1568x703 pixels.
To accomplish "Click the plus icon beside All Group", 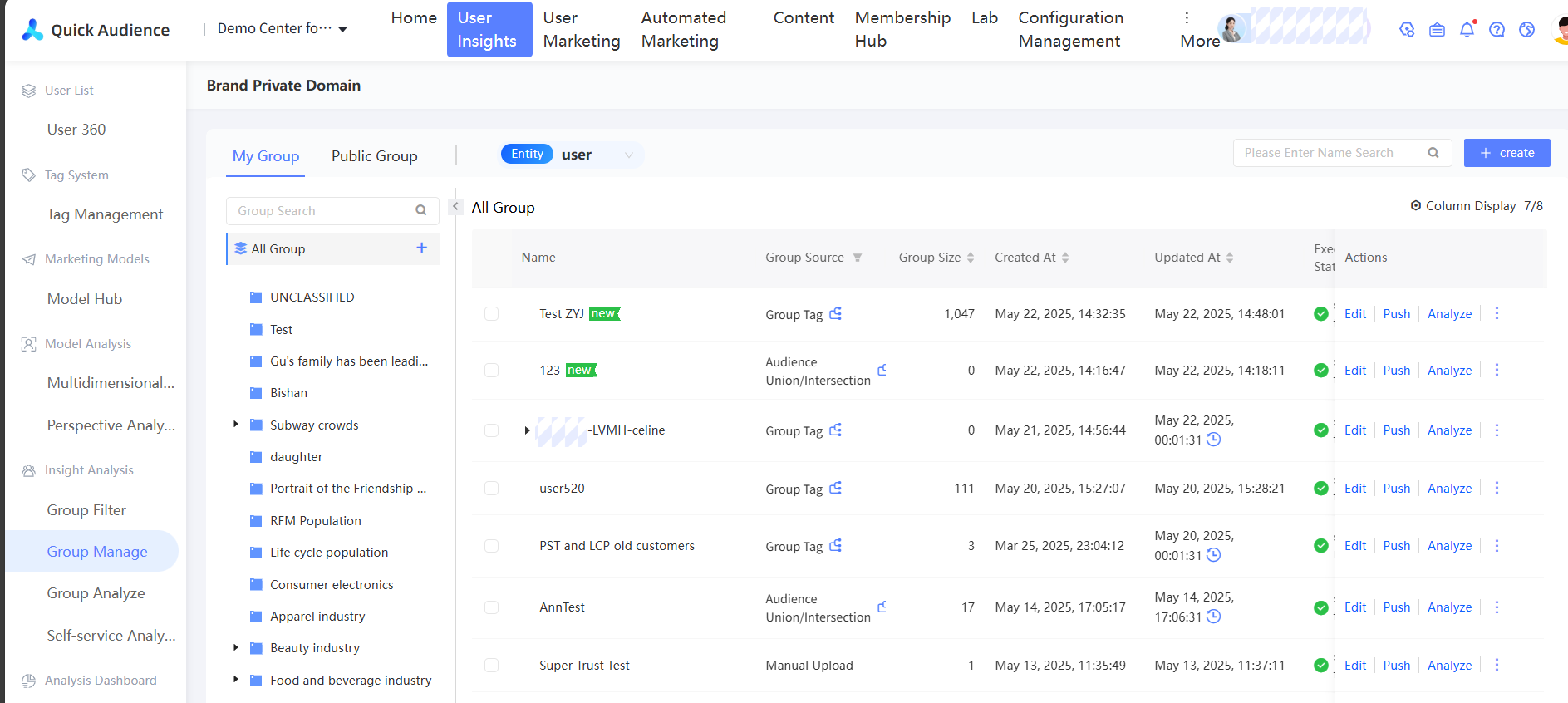I will [x=421, y=248].
